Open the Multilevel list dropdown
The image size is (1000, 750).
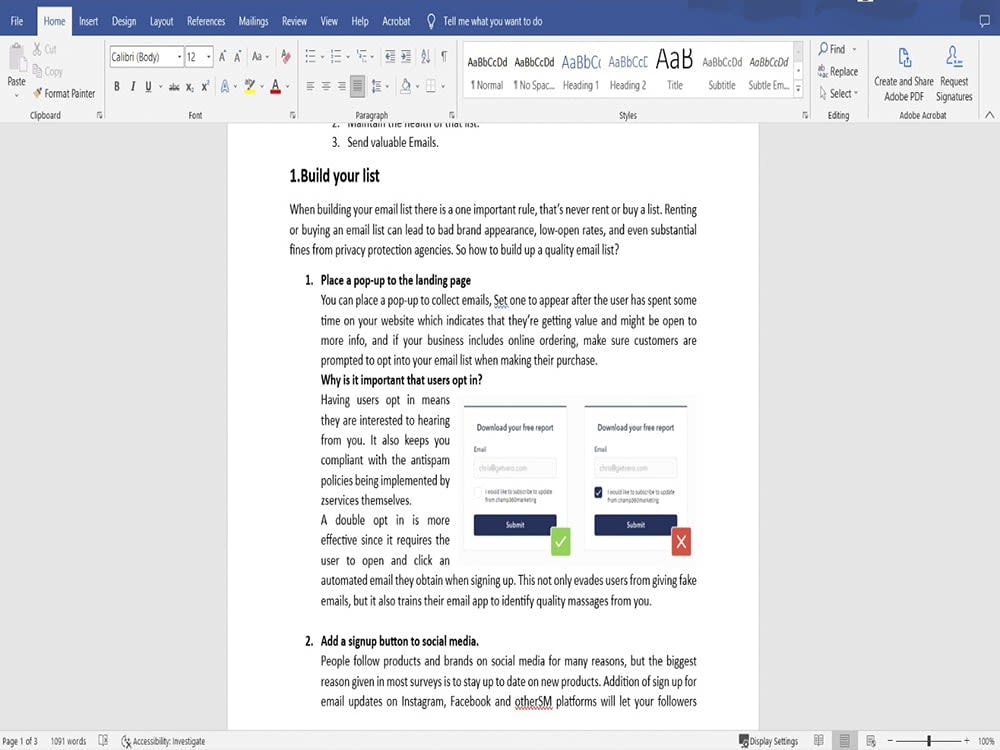coord(372,57)
